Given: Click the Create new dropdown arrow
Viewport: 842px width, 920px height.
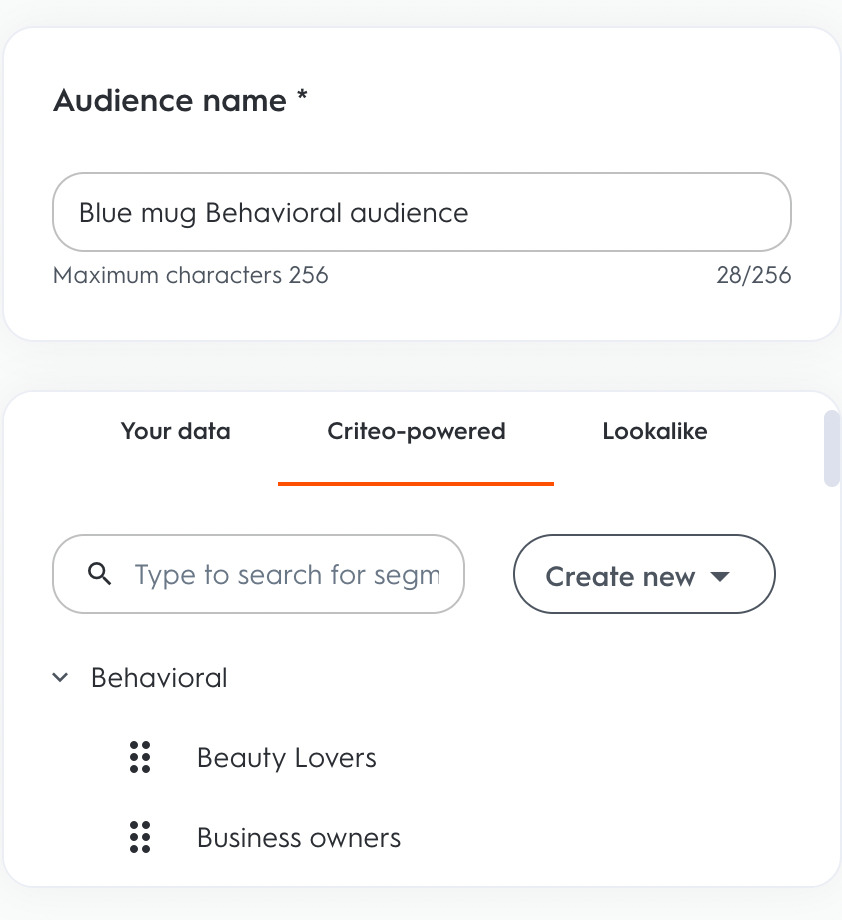Looking at the screenshot, I should tap(720, 576).
